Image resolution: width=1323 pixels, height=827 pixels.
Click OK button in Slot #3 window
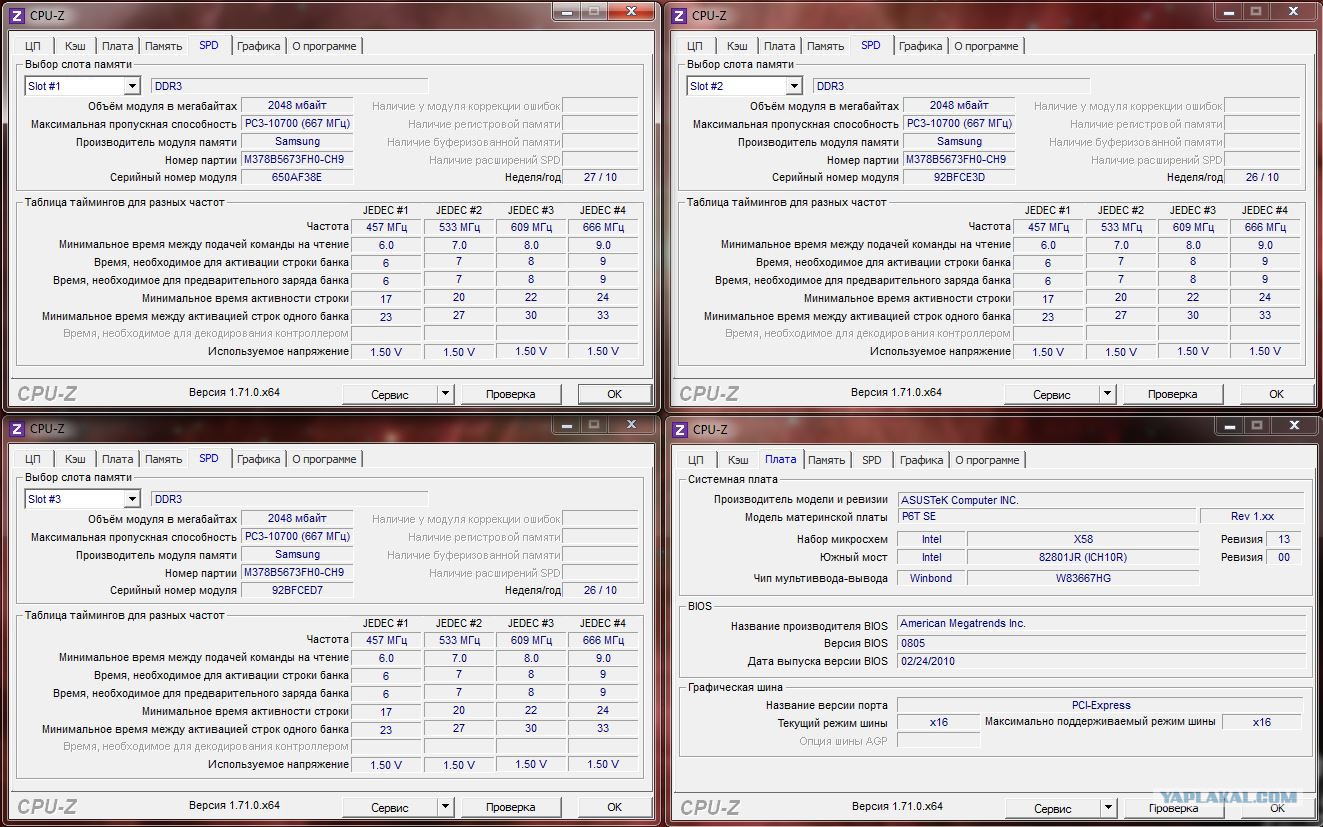coord(615,807)
